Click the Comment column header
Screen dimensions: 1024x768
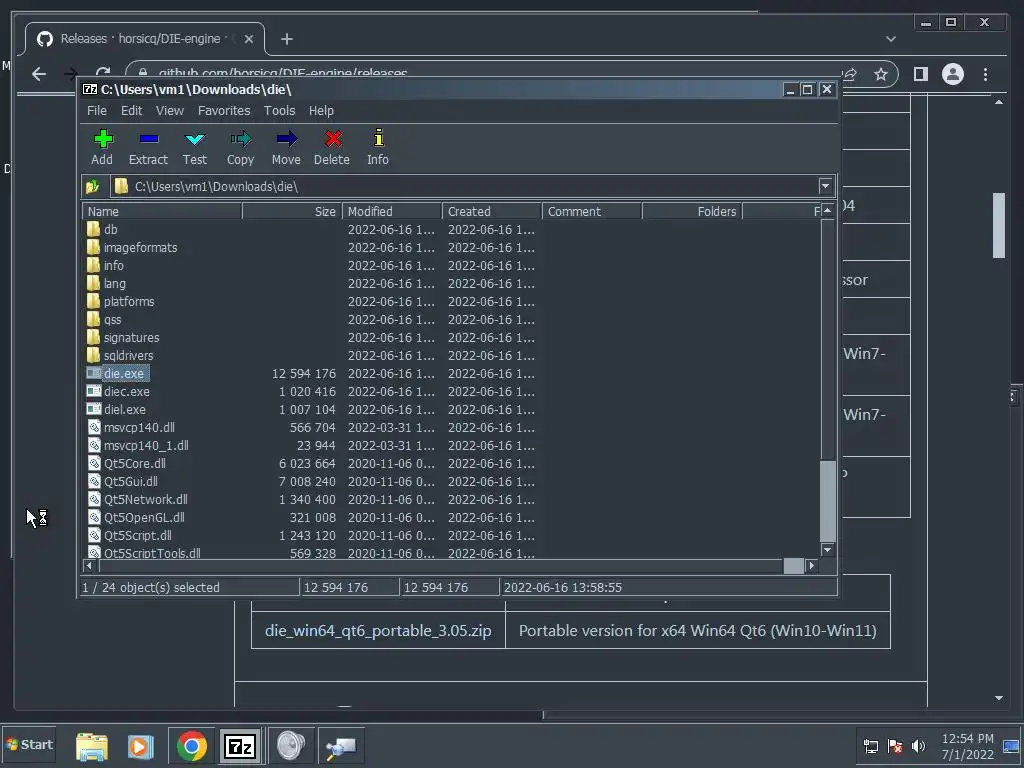(x=592, y=211)
